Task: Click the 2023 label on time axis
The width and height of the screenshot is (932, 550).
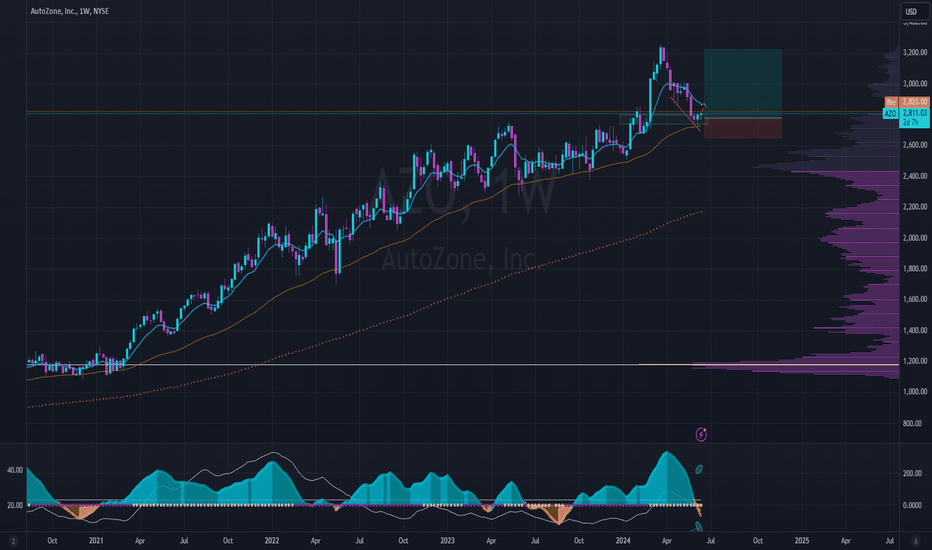Action: (x=447, y=541)
